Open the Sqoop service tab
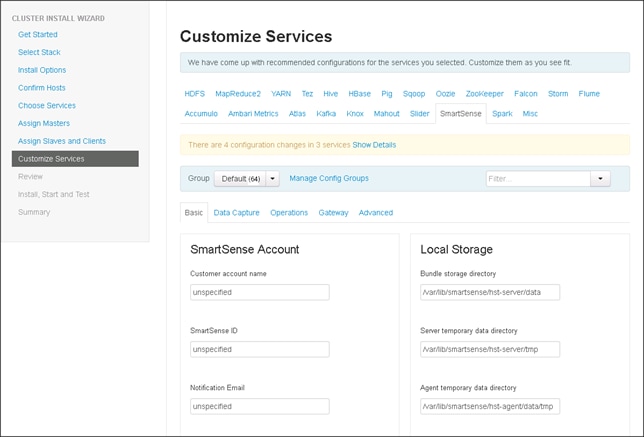 pos(414,94)
